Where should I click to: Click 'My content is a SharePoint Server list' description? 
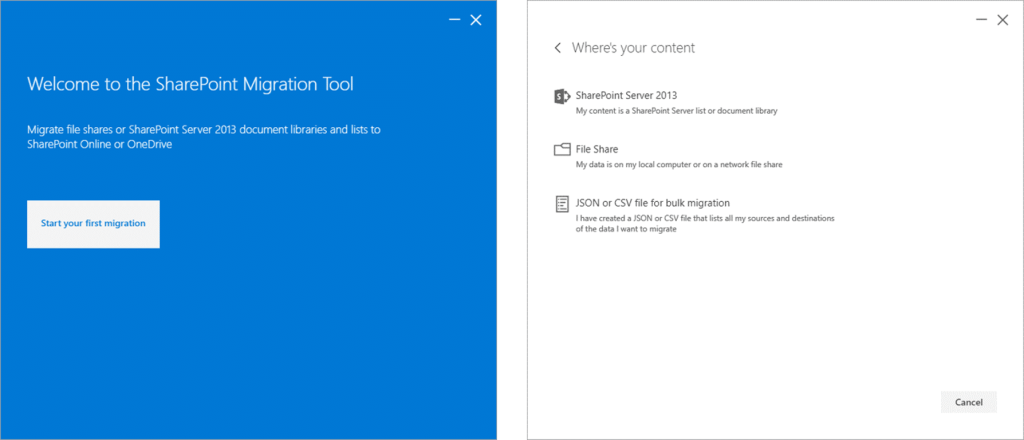coord(677,111)
